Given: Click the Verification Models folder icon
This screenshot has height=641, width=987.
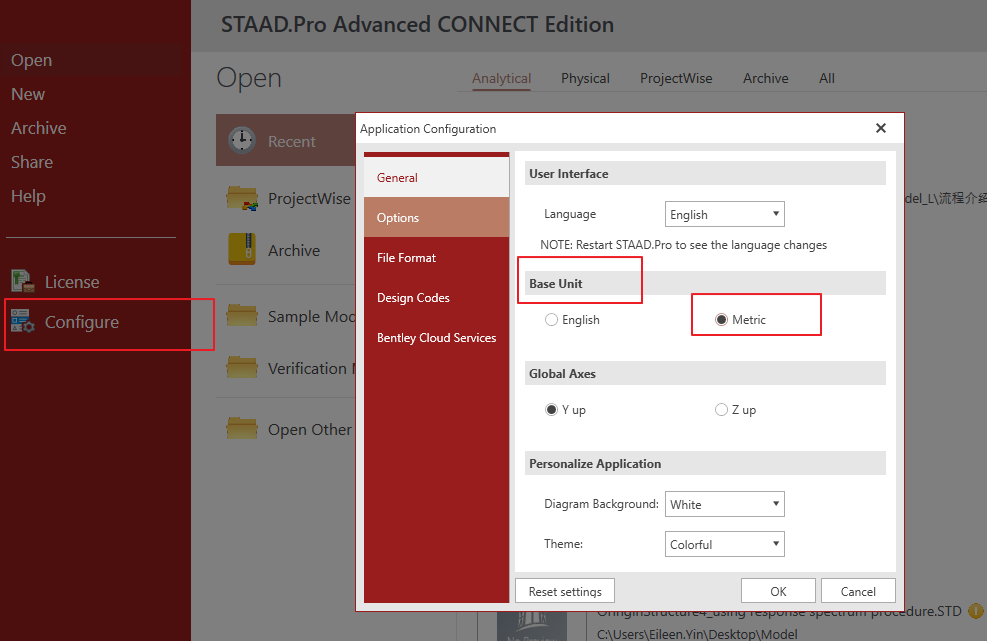Looking at the screenshot, I should click(x=242, y=367).
